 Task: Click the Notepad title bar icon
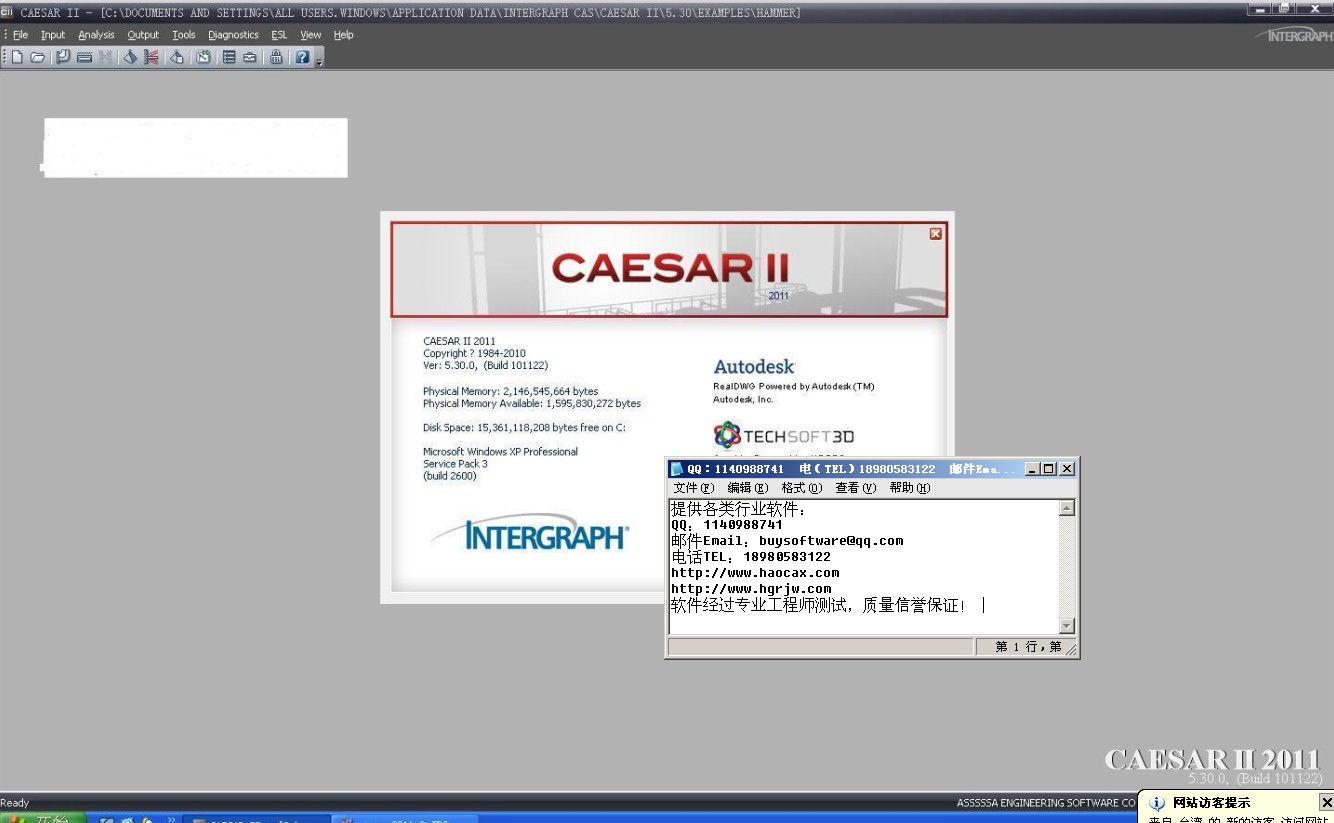point(677,469)
